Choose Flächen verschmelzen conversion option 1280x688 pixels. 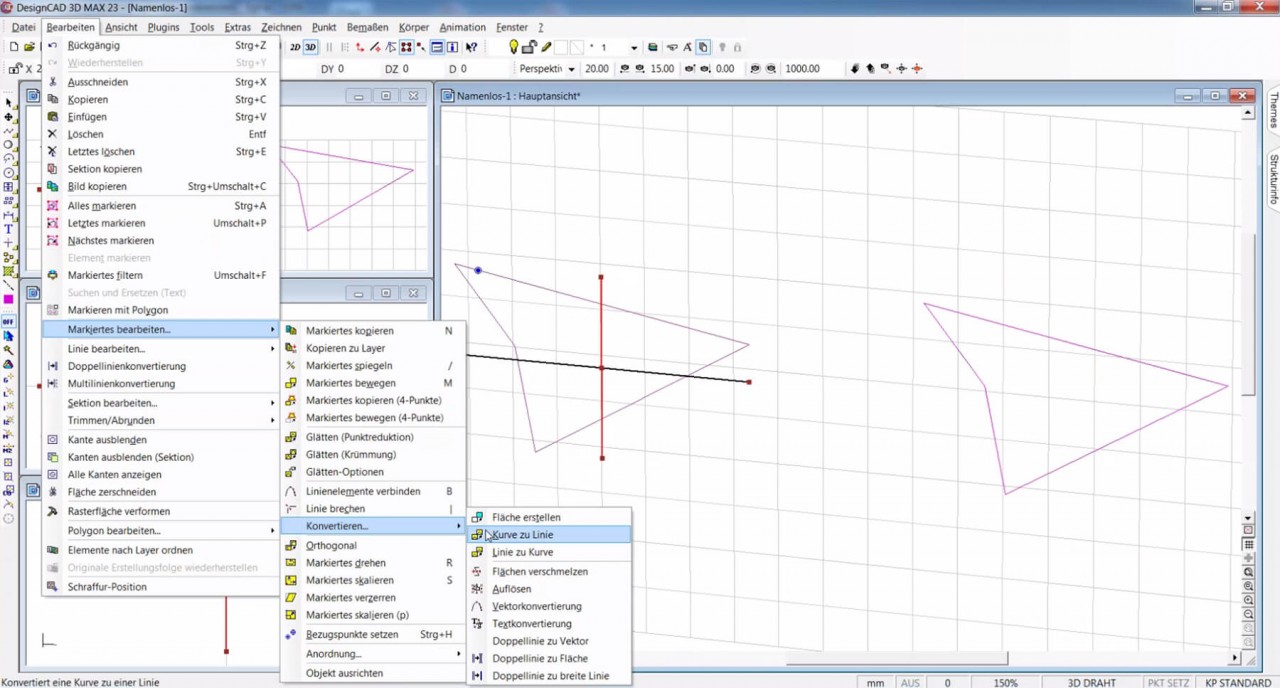click(x=540, y=571)
